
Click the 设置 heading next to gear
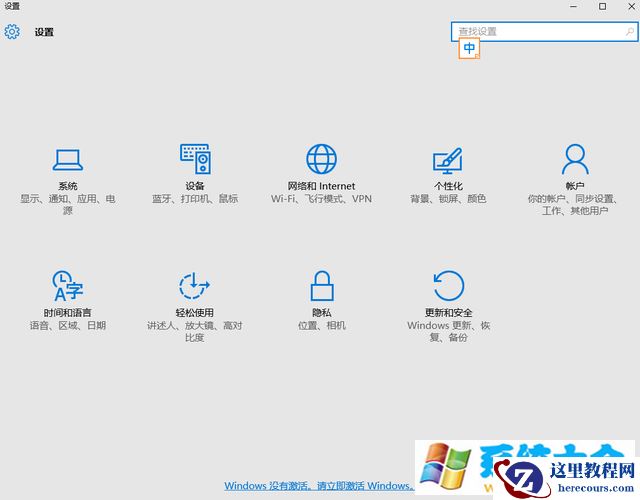tap(44, 32)
